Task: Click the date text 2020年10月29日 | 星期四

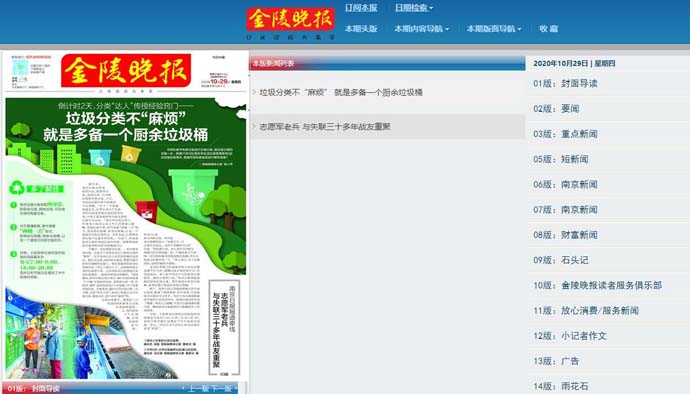Action: (x=574, y=63)
